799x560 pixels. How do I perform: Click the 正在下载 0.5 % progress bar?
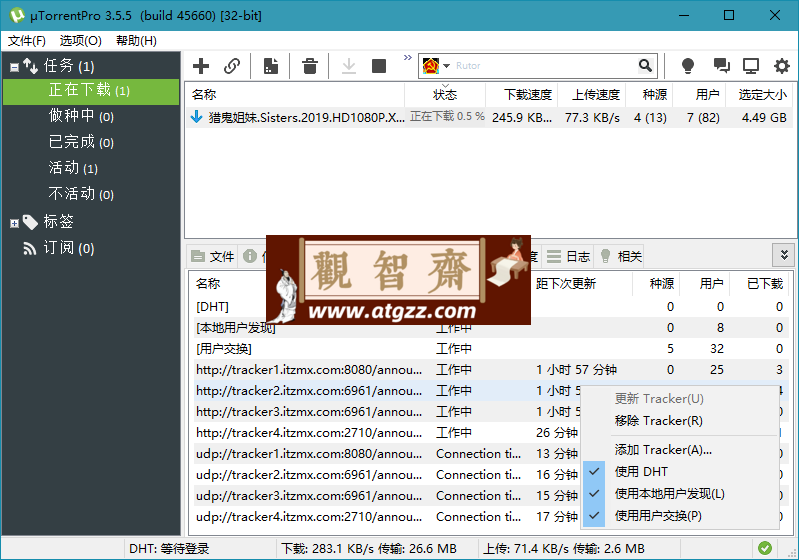[x=446, y=117]
